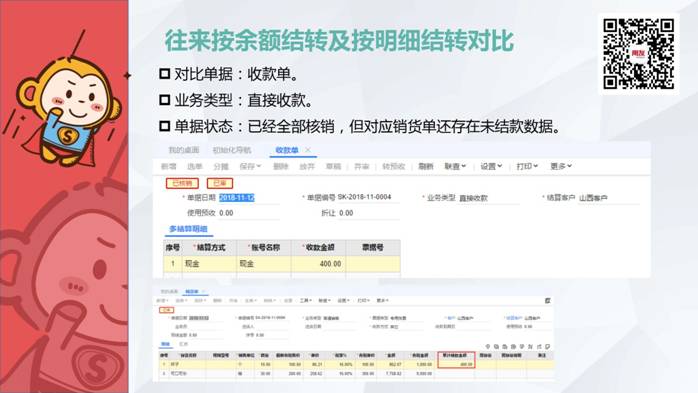Expand the 保存 dropdown in 收款单 toolbar

pos(250,166)
